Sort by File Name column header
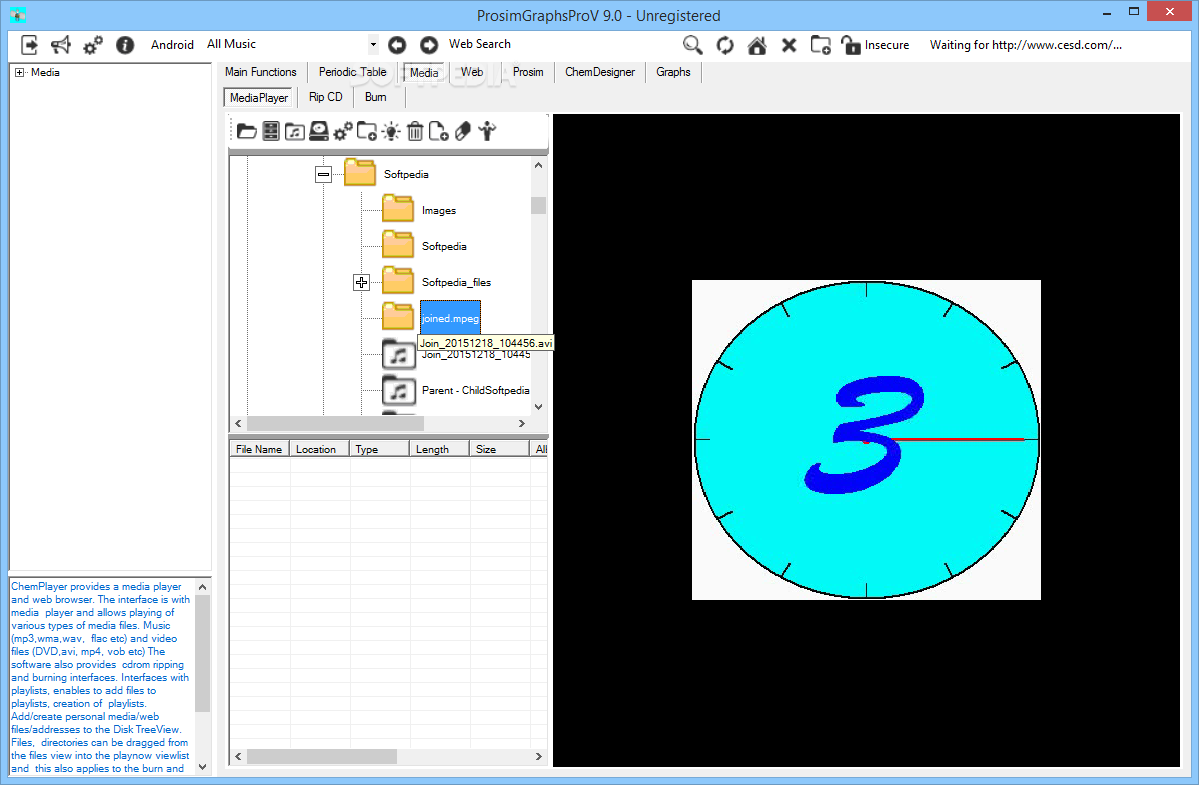This screenshot has height=785, width=1199. 259,449
